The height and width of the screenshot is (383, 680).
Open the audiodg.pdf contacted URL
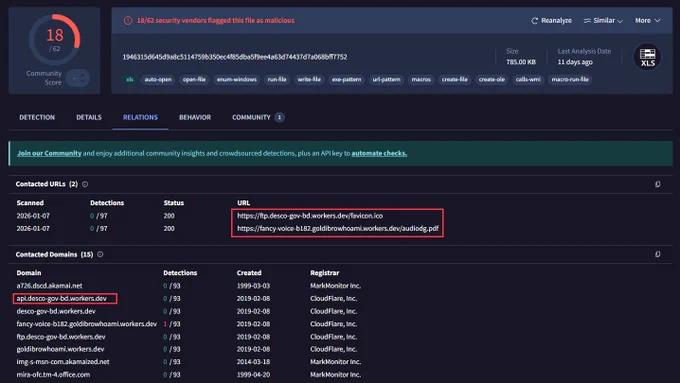click(337, 228)
